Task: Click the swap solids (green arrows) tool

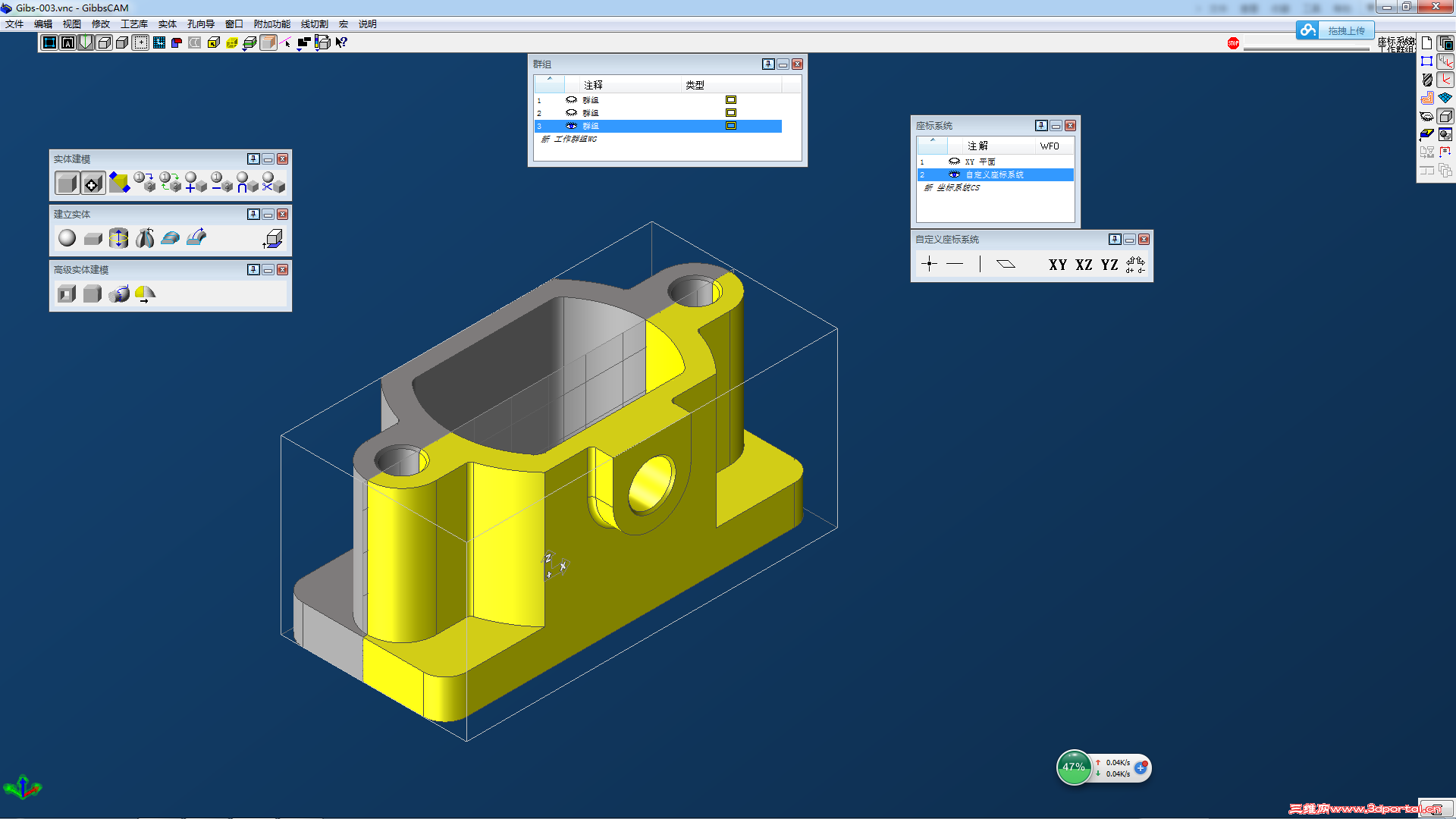Action: (x=170, y=182)
